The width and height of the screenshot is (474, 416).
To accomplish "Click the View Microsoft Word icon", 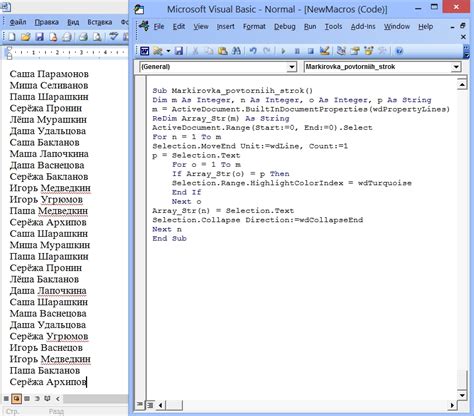I will click(145, 51).
